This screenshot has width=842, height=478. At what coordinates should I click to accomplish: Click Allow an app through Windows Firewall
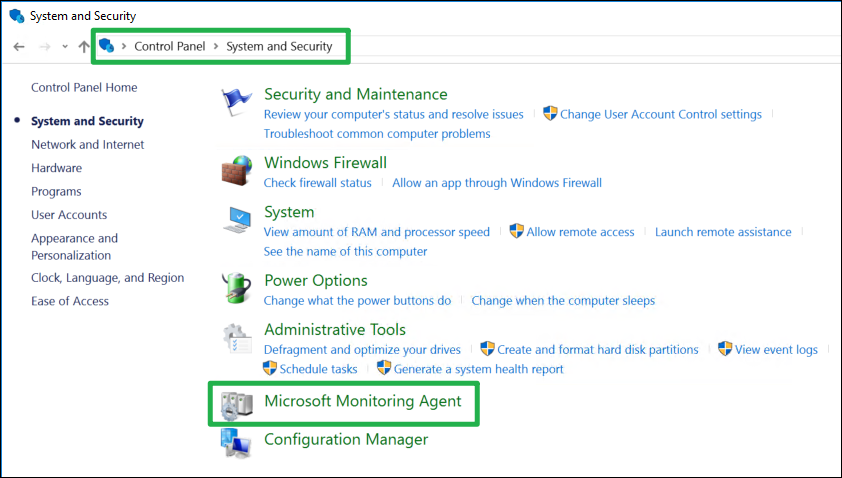click(x=497, y=183)
